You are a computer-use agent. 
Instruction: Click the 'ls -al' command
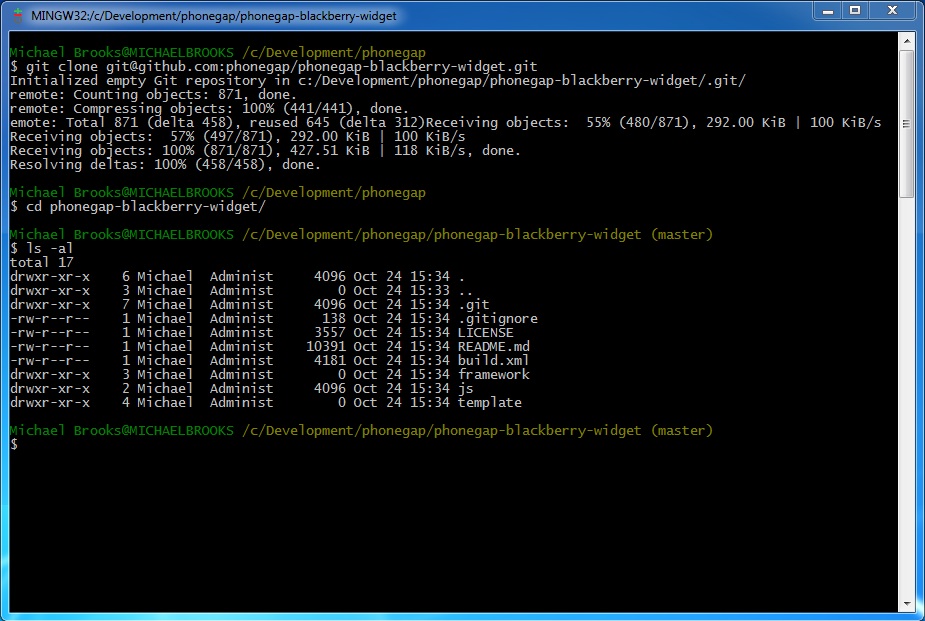(41, 249)
